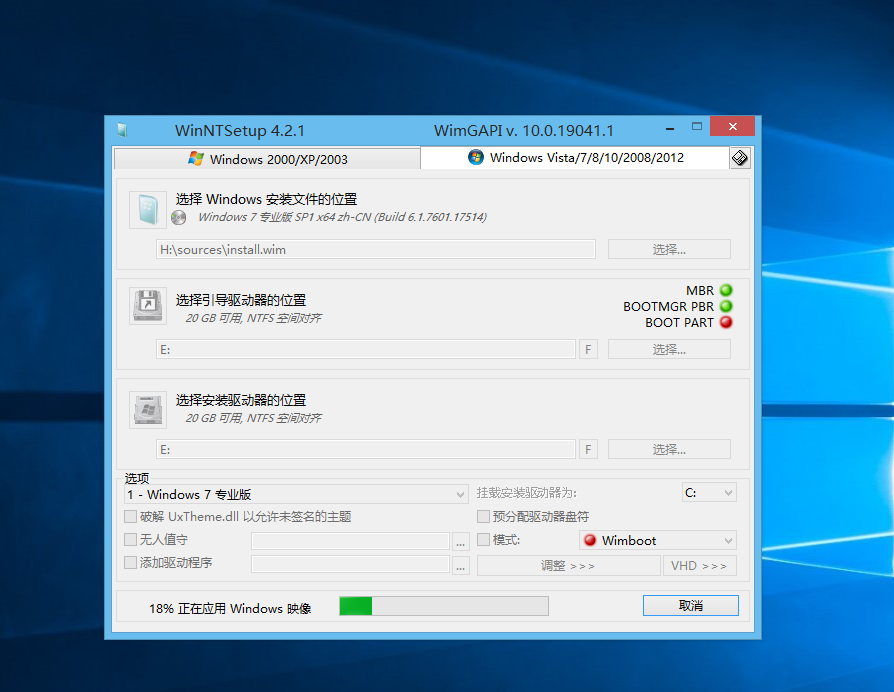This screenshot has width=894, height=692.
Task: Open the disk tool icon beside tabs
Action: pyautogui.click(x=739, y=158)
